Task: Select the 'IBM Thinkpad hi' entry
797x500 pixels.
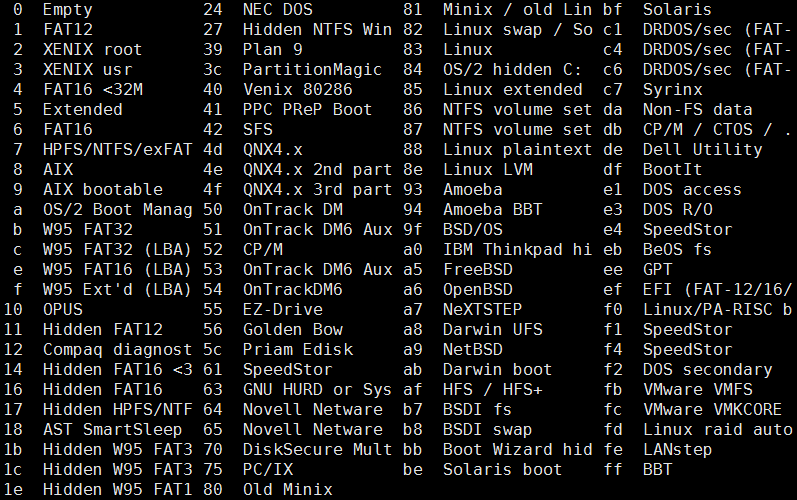Action: tap(517, 249)
